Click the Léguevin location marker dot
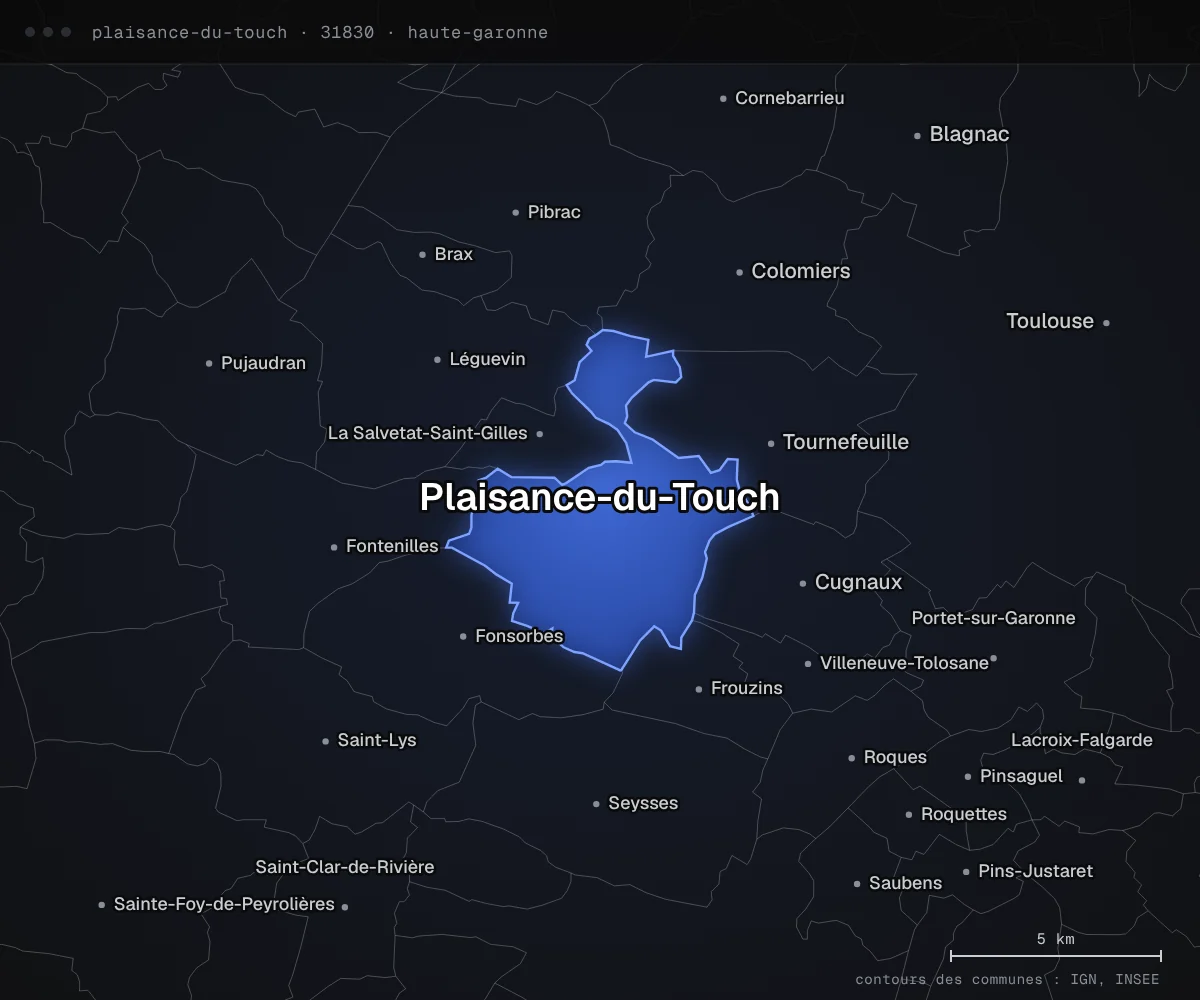This screenshot has width=1200, height=1000. [x=437, y=359]
